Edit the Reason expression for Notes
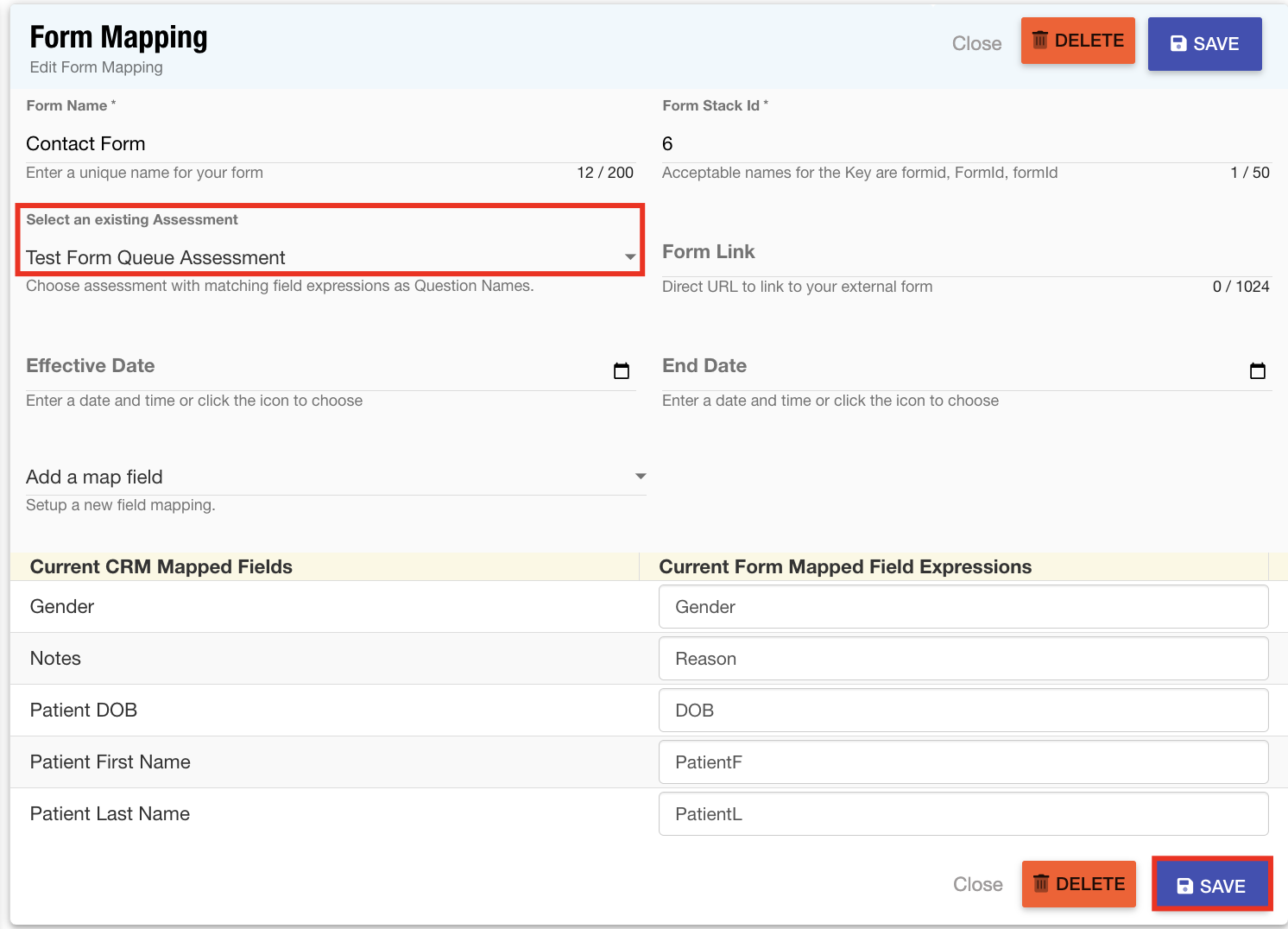The width and height of the screenshot is (1288, 929). click(x=963, y=659)
